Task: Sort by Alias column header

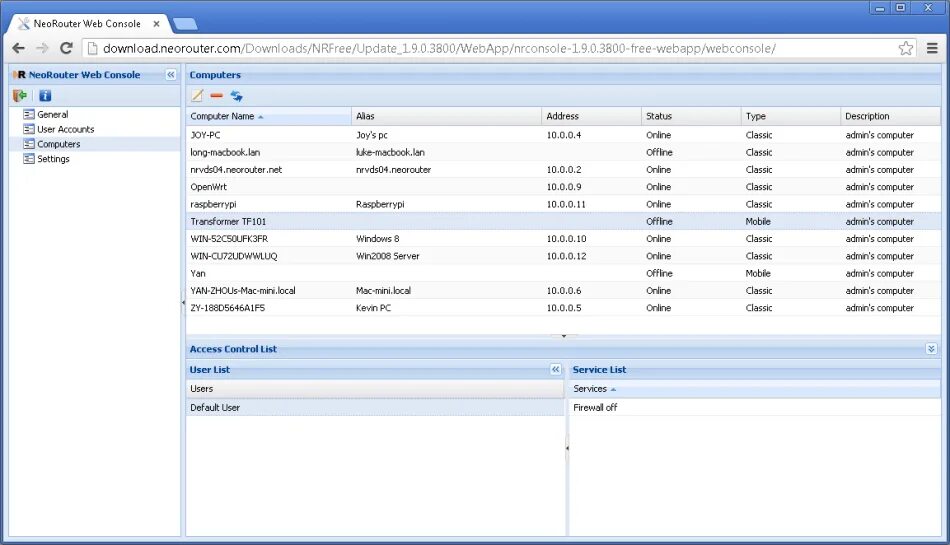Action: point(446,116)
